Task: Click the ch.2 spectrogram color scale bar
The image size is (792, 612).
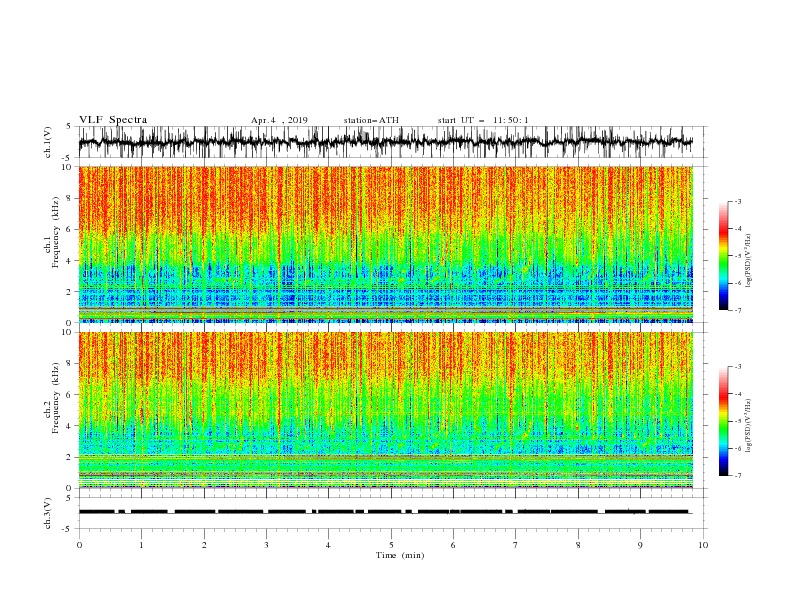Action: 724,421
